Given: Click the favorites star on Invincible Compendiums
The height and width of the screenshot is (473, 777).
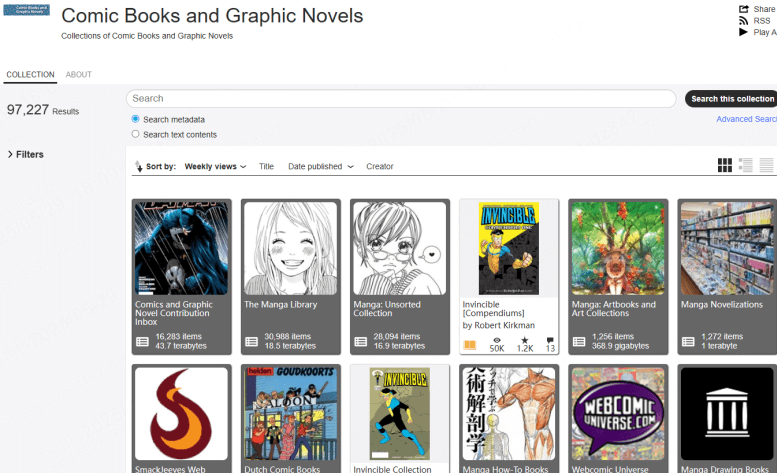Looking at the screenshot, I should tap(525, 340).
